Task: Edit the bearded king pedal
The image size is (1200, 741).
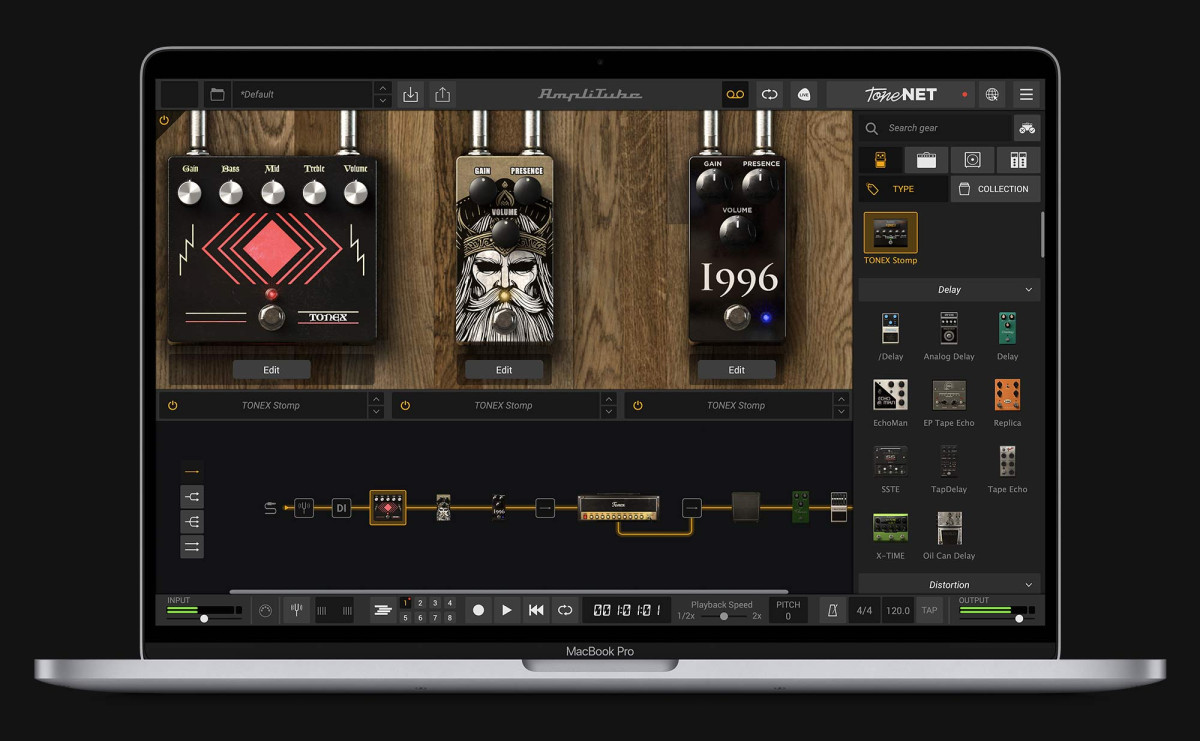Action: click(x=504, y=370)
